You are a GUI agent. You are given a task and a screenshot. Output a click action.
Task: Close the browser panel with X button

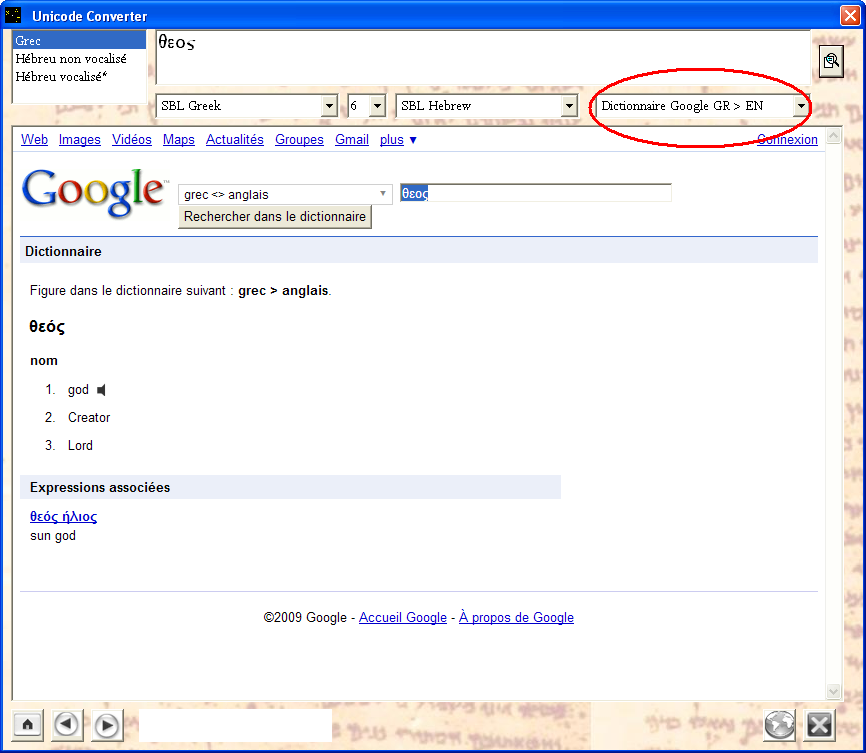coord(820,724)
